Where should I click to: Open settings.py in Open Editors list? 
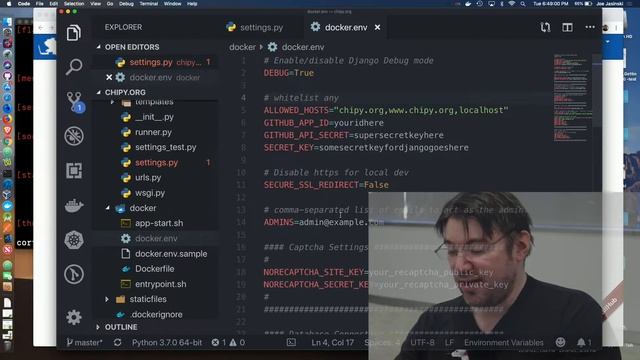(x=151, y=62)
